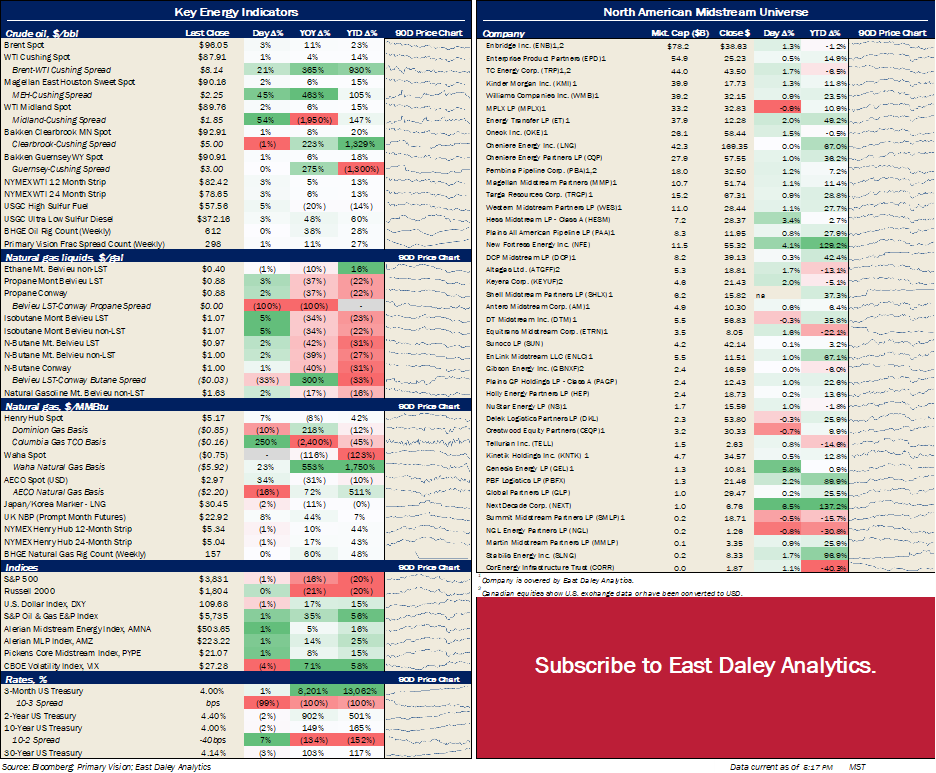Click the Brent Spot 90D price chart

click(x=427, y=45)
